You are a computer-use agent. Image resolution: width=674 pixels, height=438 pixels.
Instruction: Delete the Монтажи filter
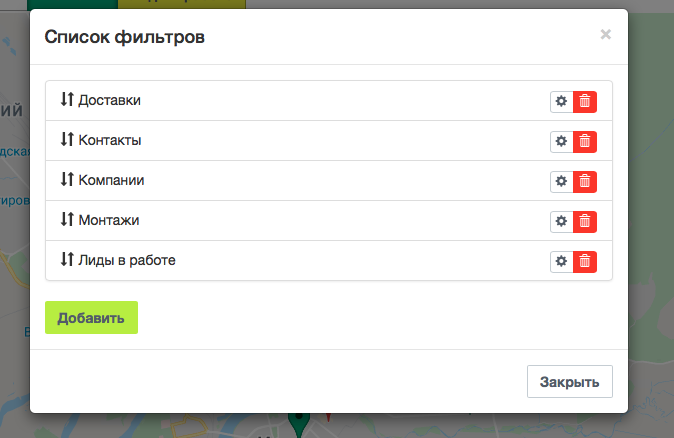pos(585,221)
